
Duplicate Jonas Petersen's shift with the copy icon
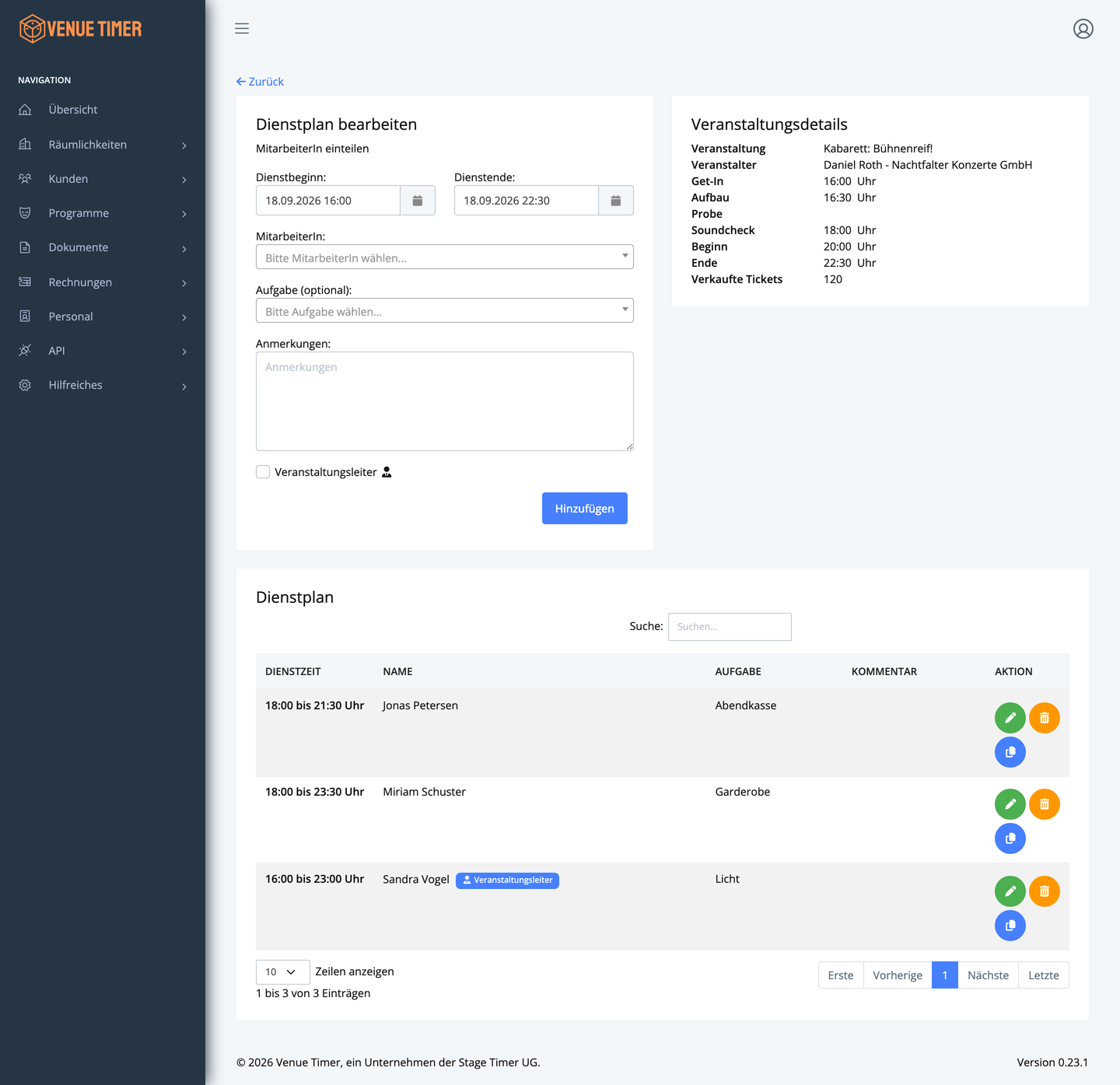click(1010, 752)
